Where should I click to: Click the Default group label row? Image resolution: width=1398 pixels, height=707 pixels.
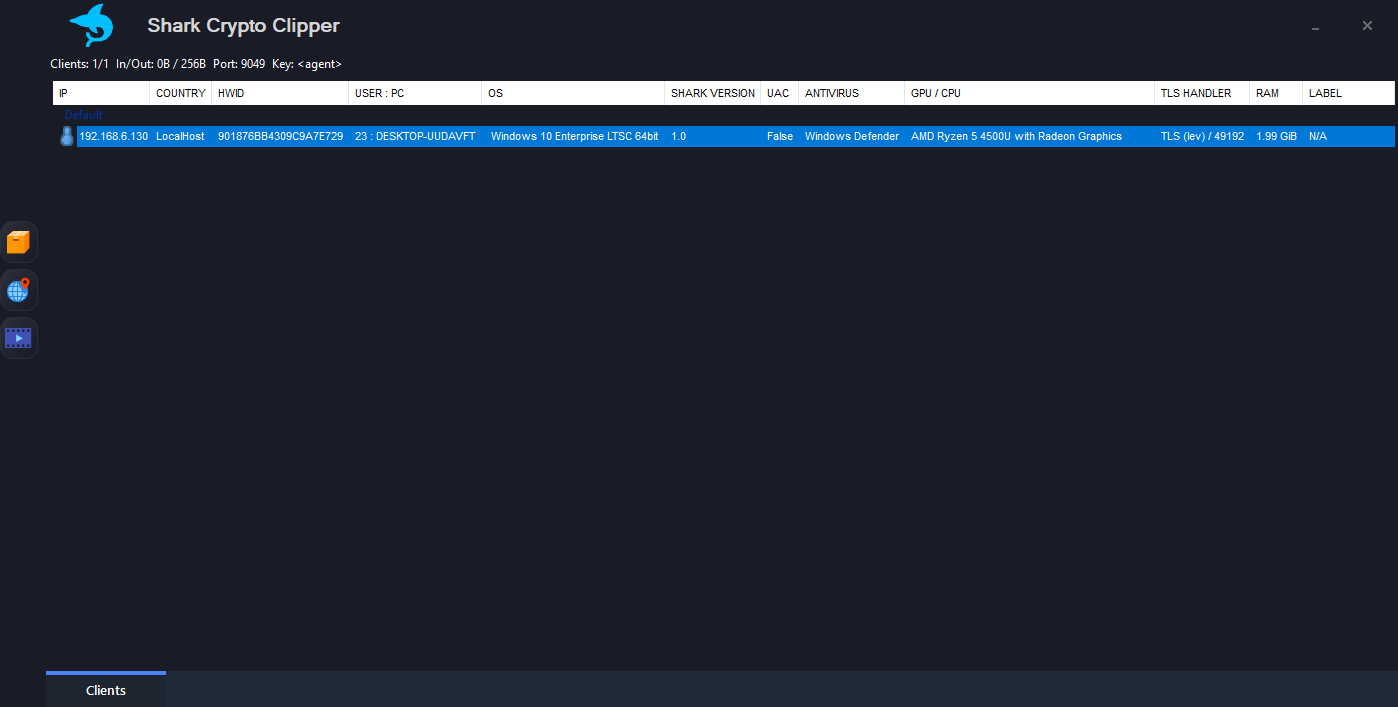pos(83,114)
